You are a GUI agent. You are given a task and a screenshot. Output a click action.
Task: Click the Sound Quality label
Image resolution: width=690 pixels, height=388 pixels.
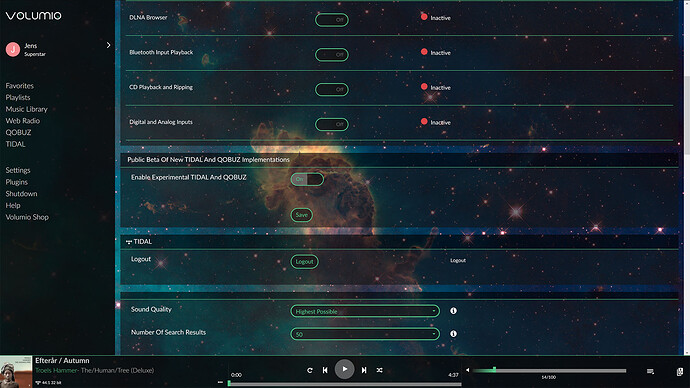[151, 309]
